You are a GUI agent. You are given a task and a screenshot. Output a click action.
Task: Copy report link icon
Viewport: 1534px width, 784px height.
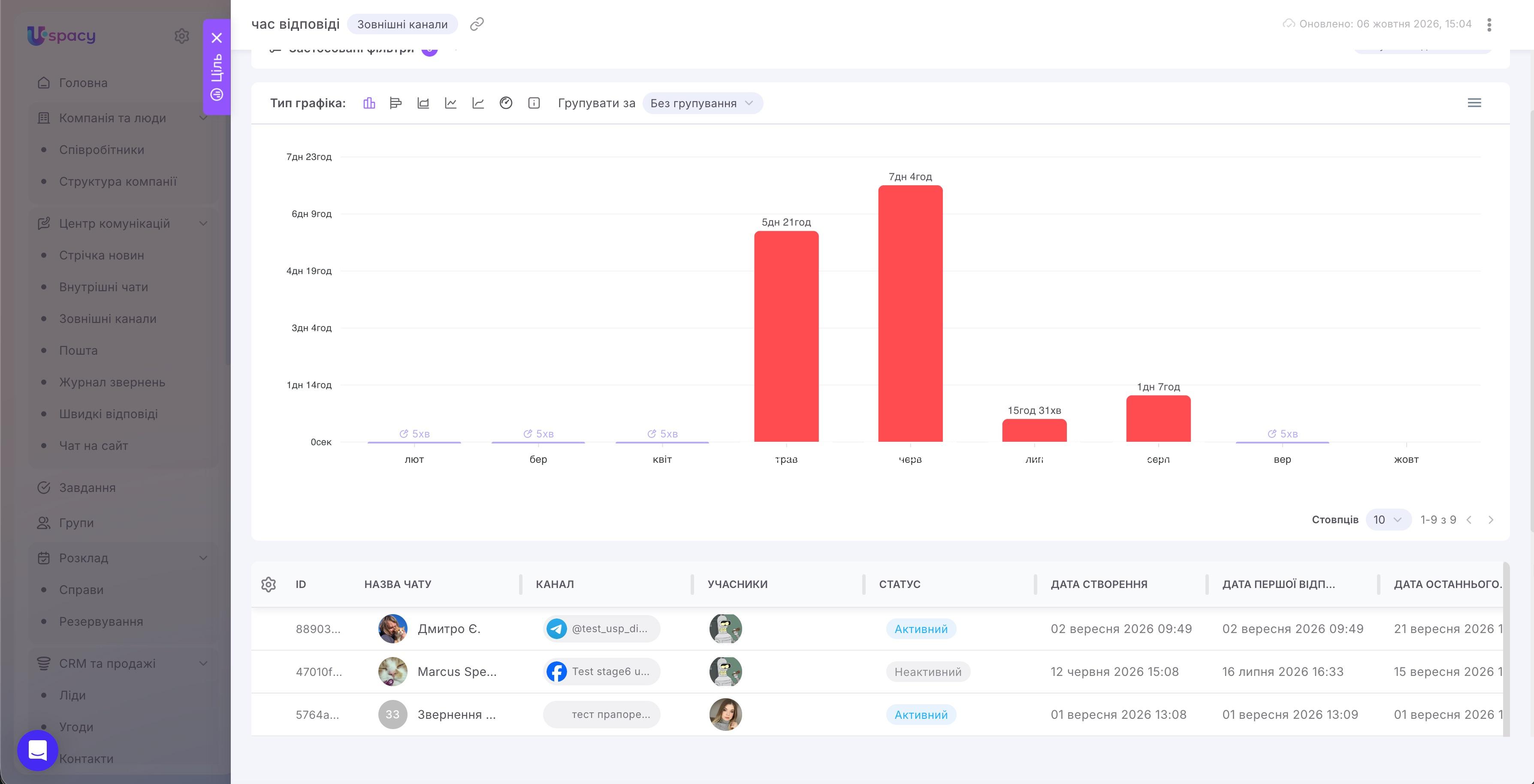coord(477,24)
